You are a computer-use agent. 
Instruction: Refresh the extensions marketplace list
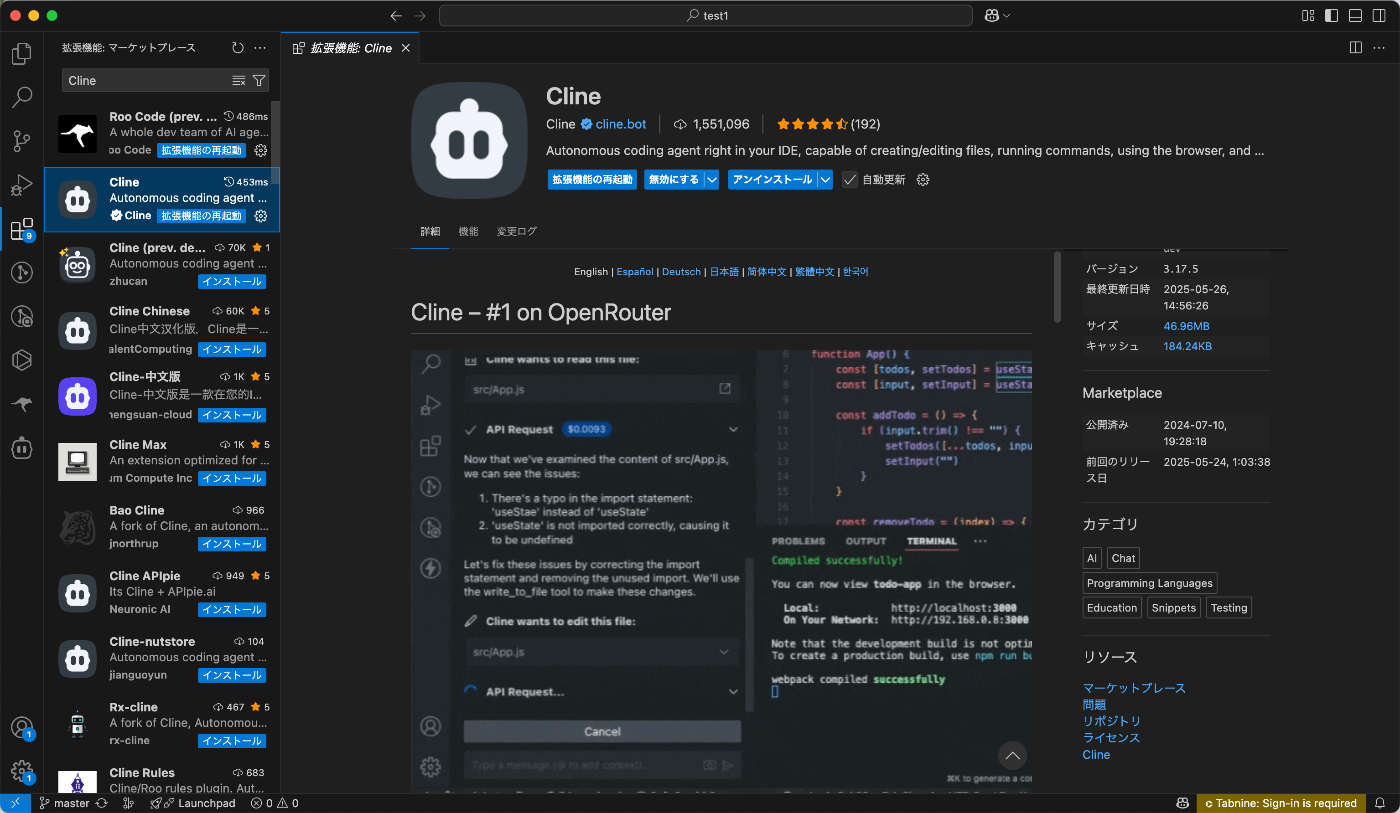(238, 47)
